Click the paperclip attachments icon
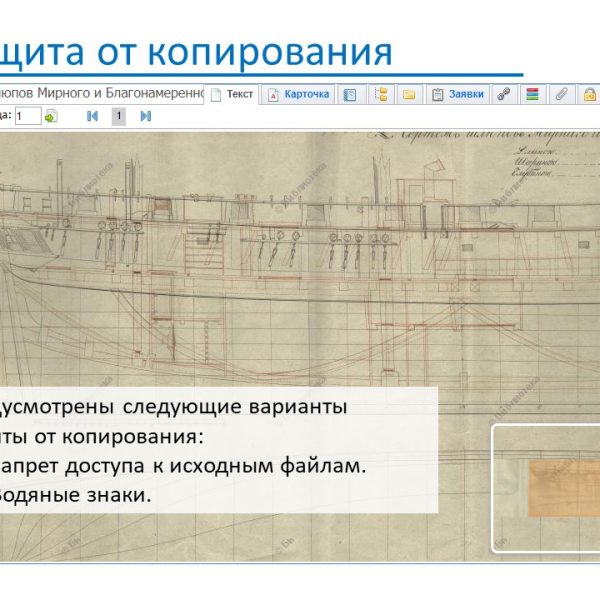Screen dimensions: 600x600 (x=562, y=95)
